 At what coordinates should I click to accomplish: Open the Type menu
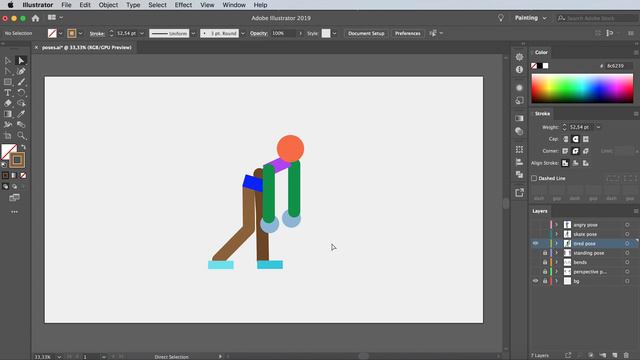pyautogui.click(x=133, y=5)
